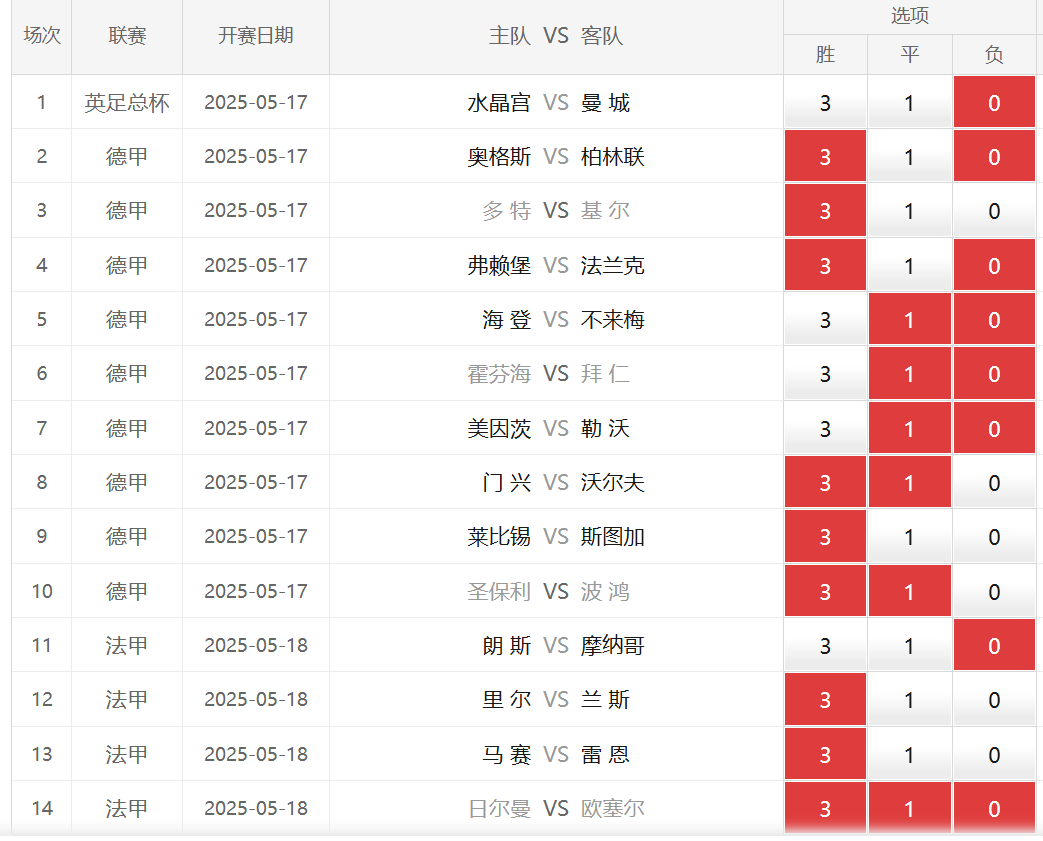Viewport: 1043px width, 841px height.
Task: Click match number 10 in 圣保利 row
Action: pos(42,591)
